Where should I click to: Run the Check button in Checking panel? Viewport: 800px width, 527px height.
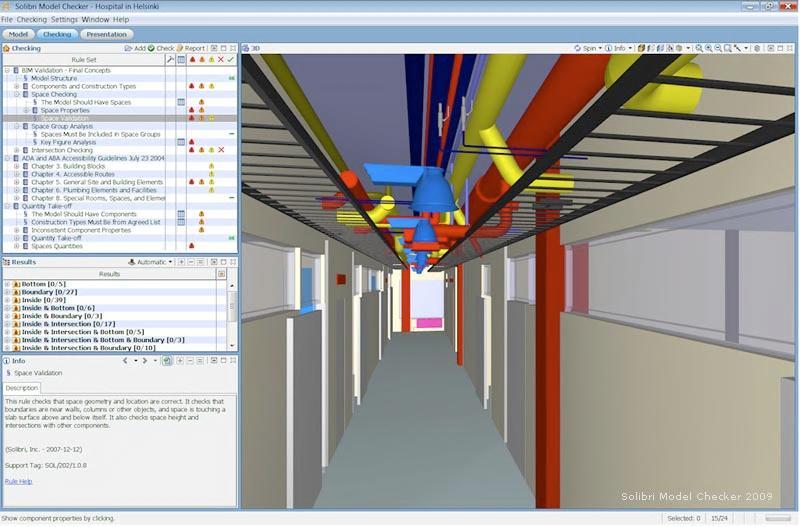[x=161, y=48]
